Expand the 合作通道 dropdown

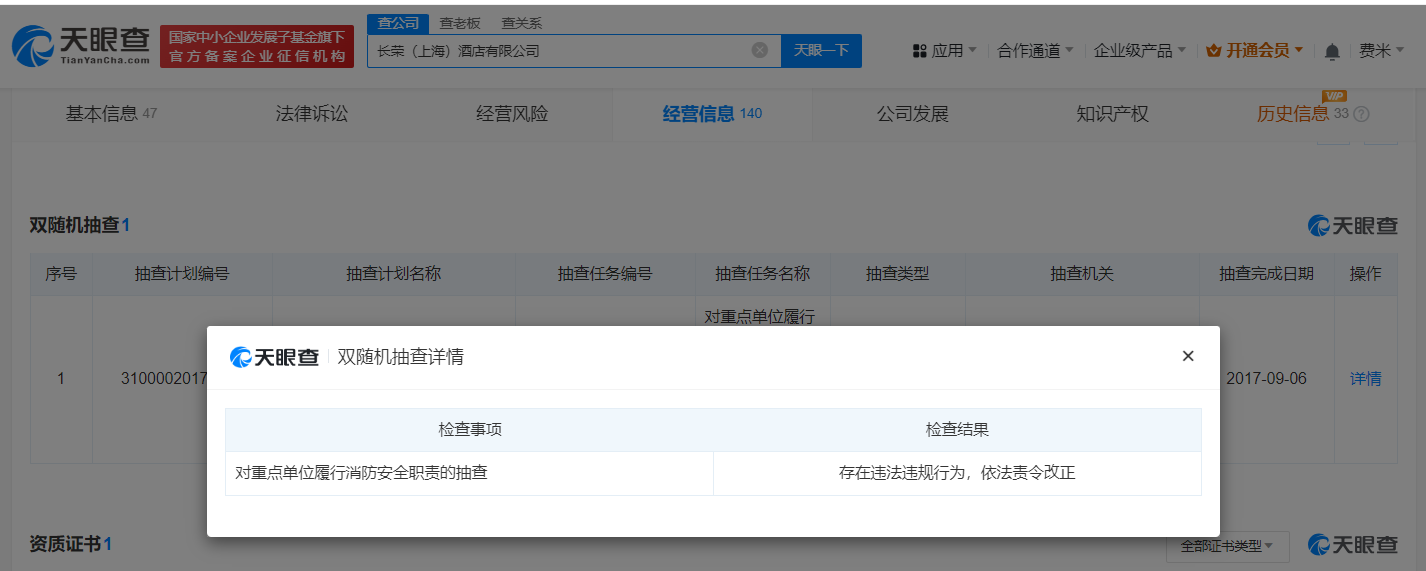tap(1035, 50)
